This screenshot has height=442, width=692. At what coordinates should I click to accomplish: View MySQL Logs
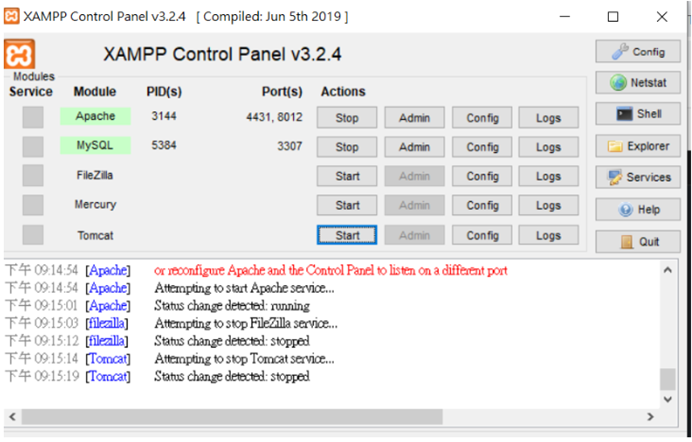(549, 147)
